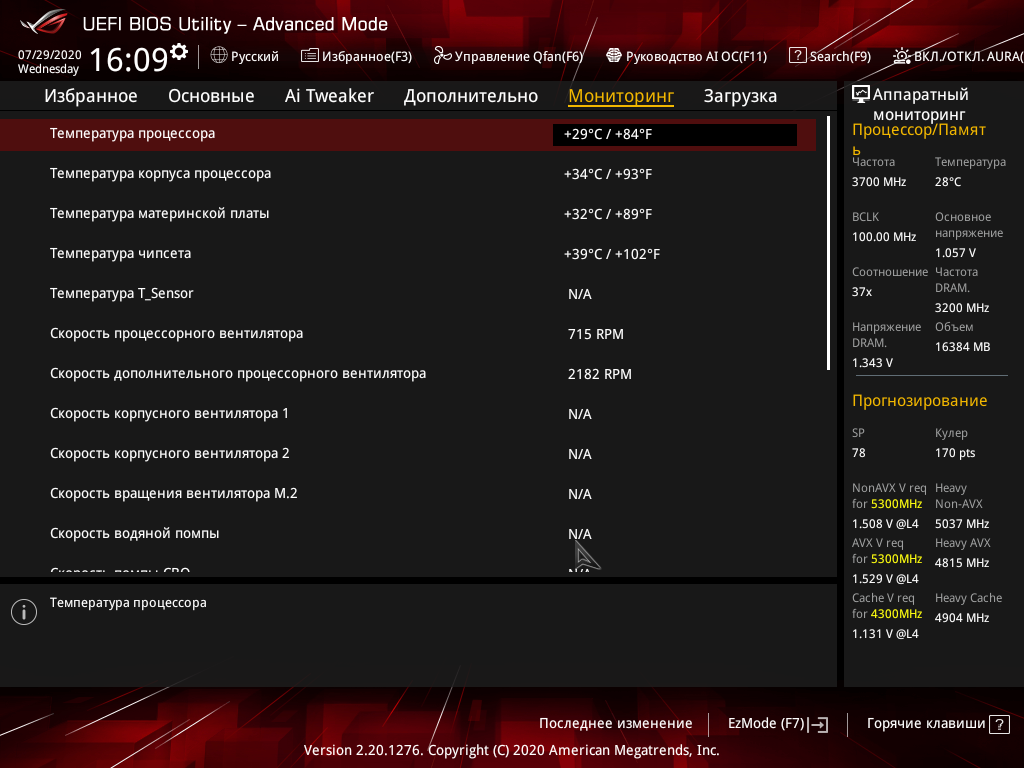
Task: Click the 07/29/2020 date text
Action: click(x=50, y=54)
